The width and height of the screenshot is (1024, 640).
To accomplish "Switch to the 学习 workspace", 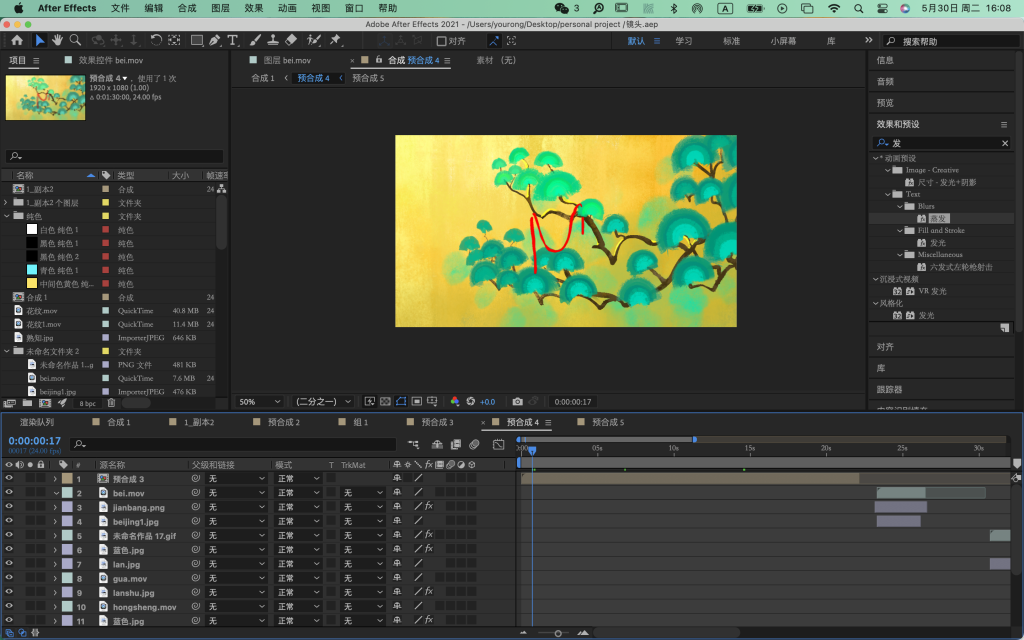I will [x=684, y=40].
